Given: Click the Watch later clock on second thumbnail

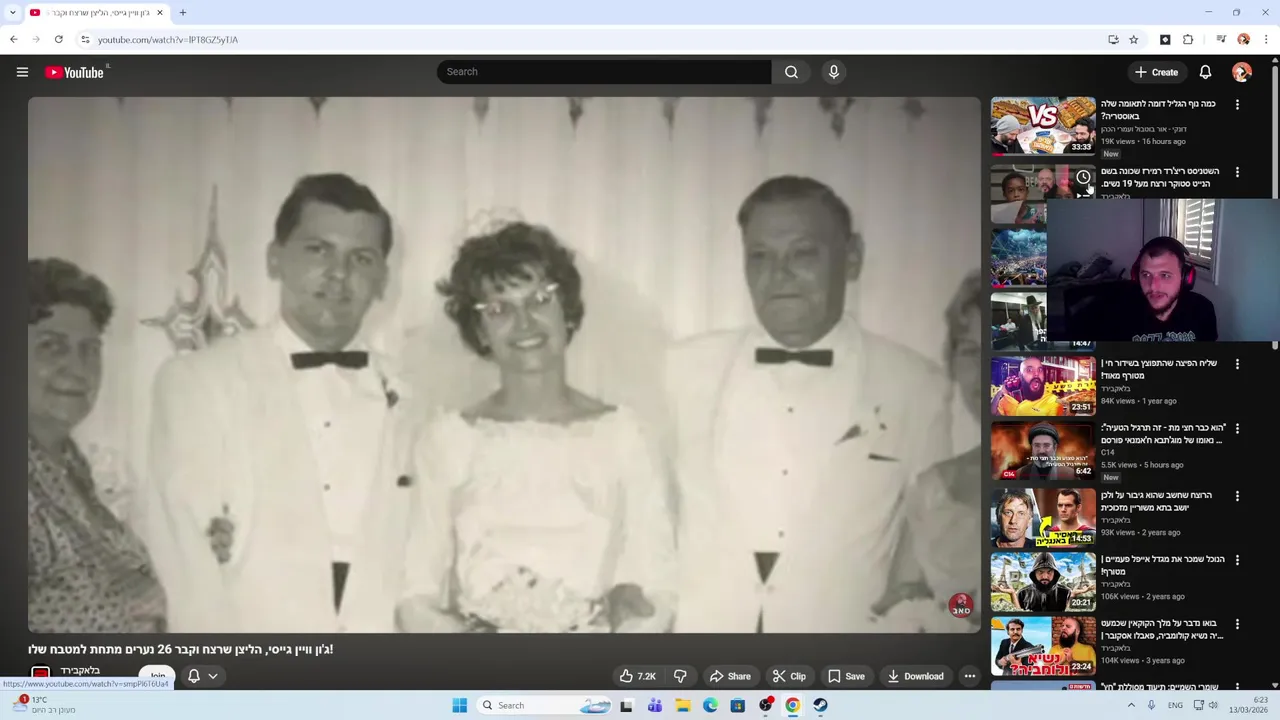Looking at the screenshot, I should (1083, 177).
